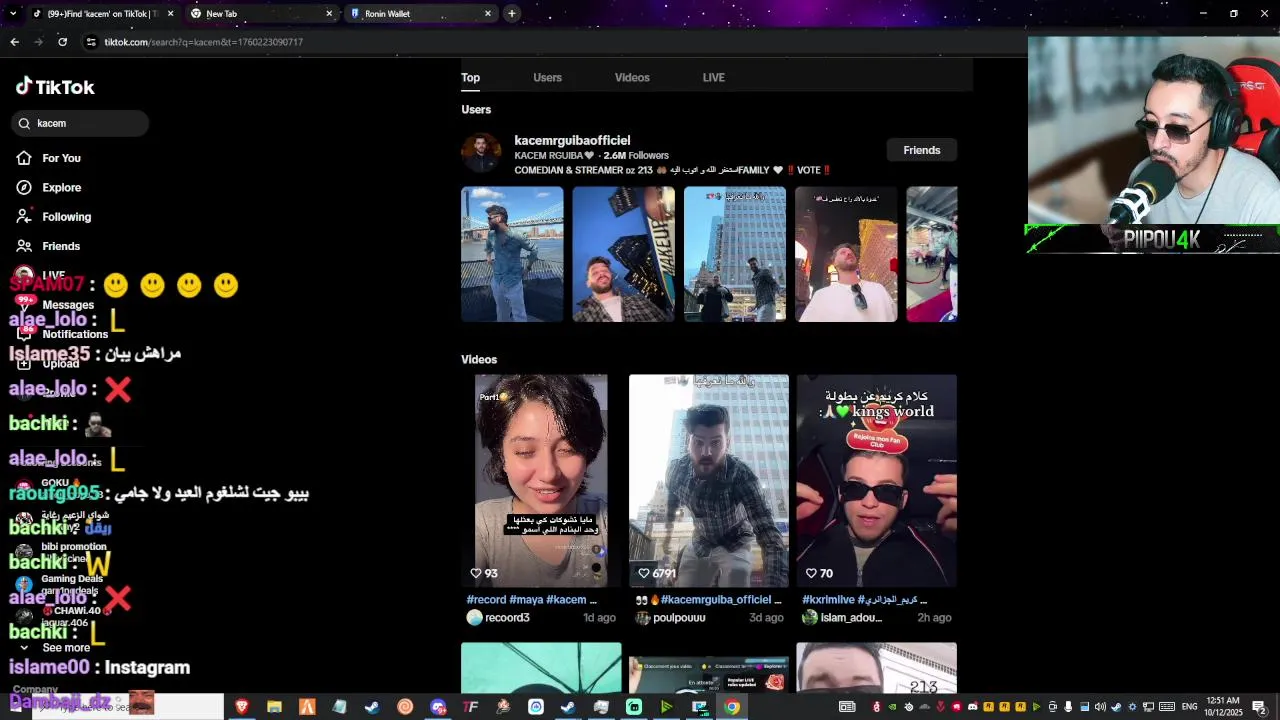Open third user video with skyscraper
1280x720 pixels.
click(x=734, y=254)
